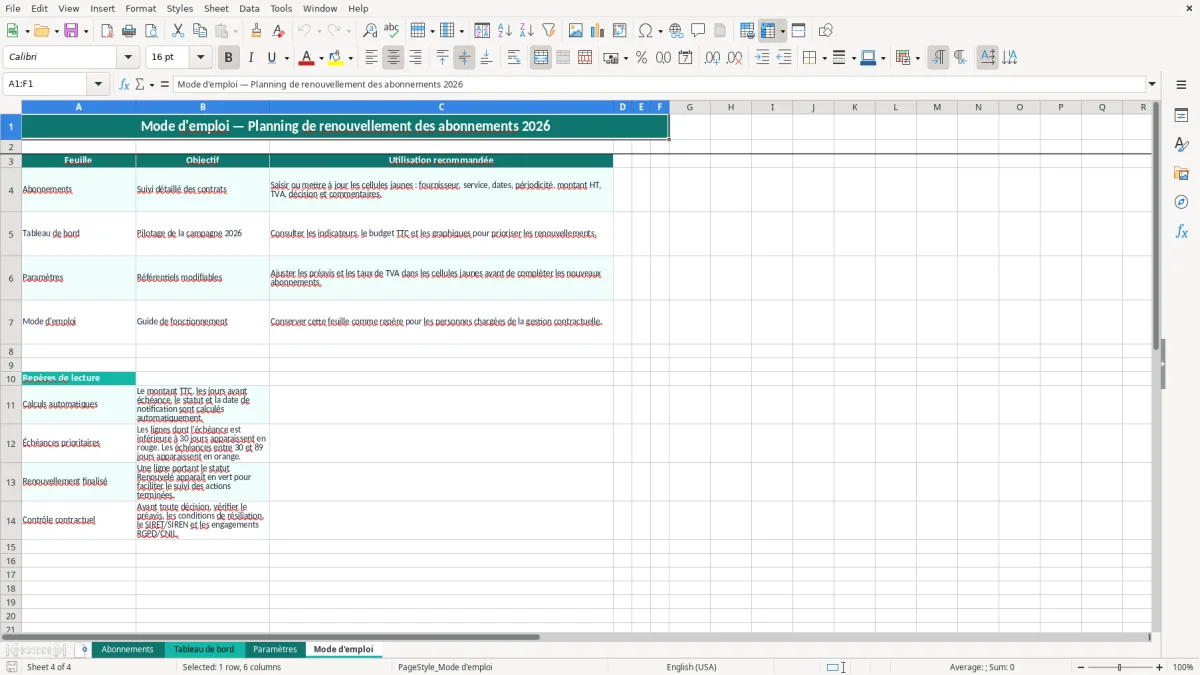This screenshot has height=675, width=1200.
Task: Click the zoom in plus button
Action: coord(1160,667)
